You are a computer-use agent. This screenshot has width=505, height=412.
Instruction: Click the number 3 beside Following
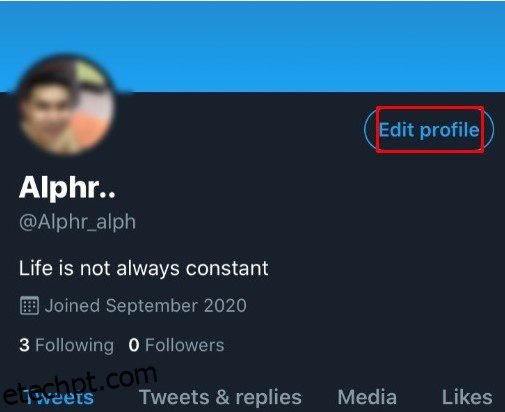[24, 345]
